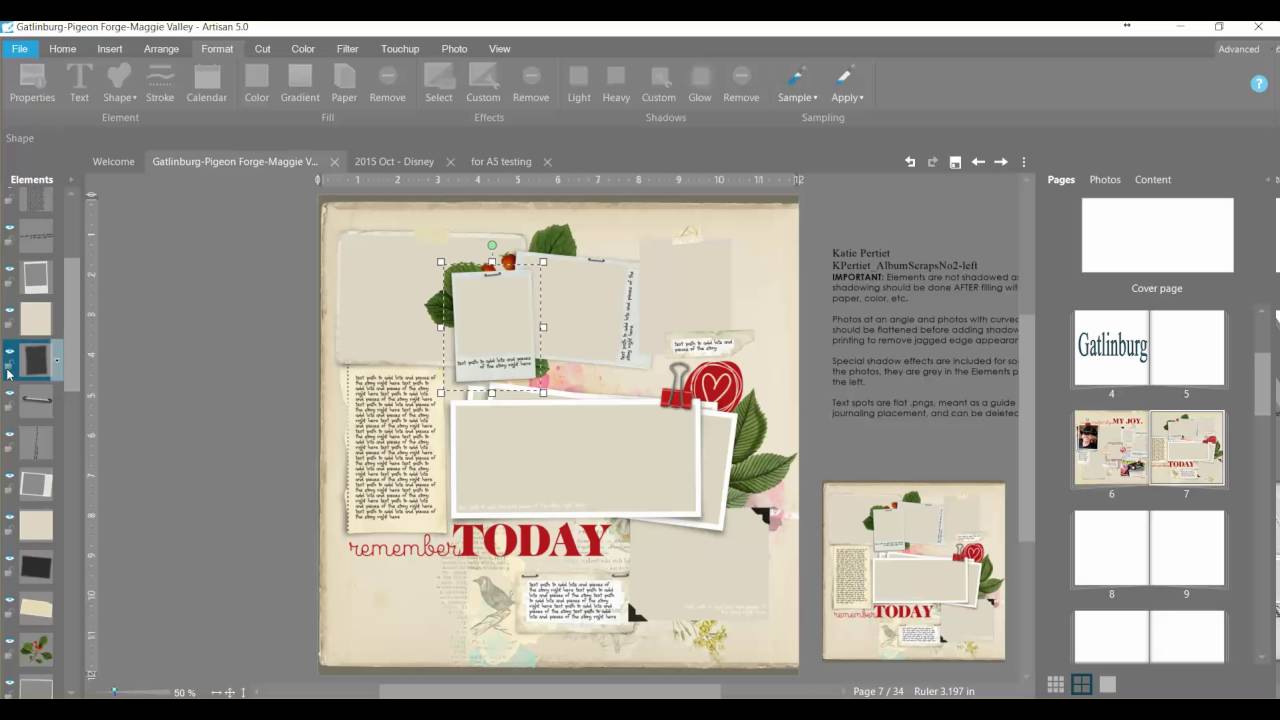
Task: Select the cream paper element swatch
Action: coord(36,319)
